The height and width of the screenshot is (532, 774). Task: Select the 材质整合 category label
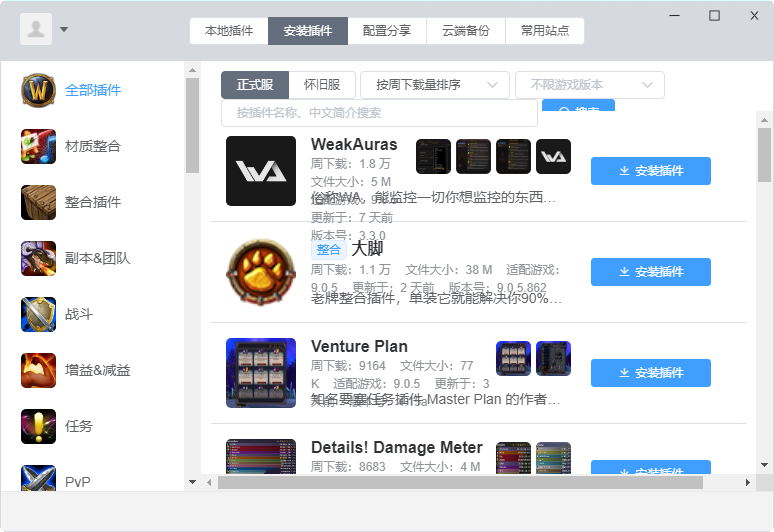pos(93,146)
